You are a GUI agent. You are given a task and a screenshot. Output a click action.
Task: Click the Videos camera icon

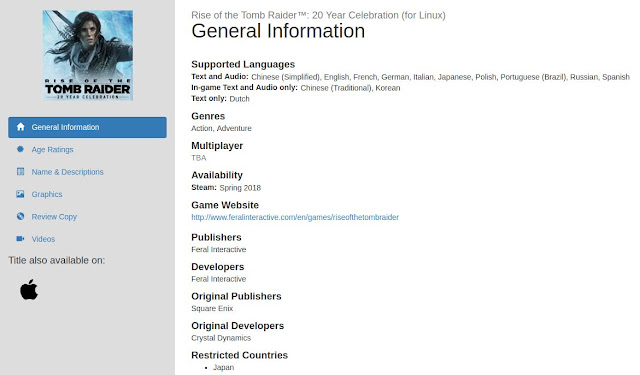coord(20,239)
